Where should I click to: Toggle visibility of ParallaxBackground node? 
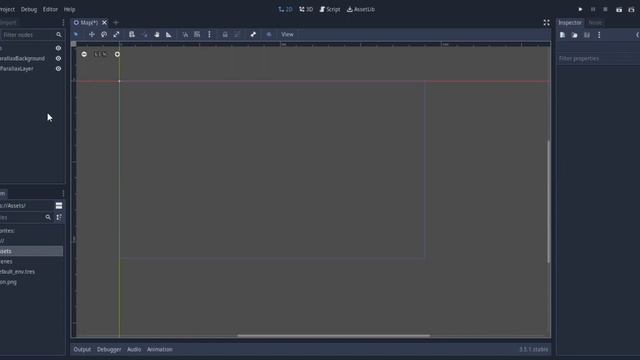(x=58, y=58)
